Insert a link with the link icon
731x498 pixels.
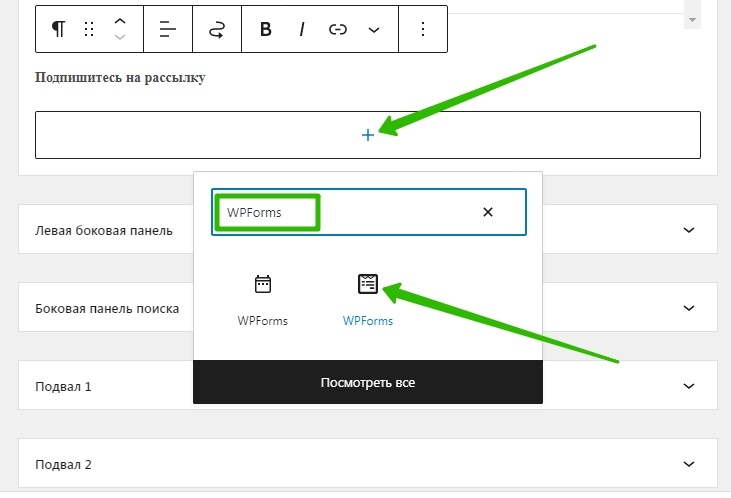click(x=338, y=30)
